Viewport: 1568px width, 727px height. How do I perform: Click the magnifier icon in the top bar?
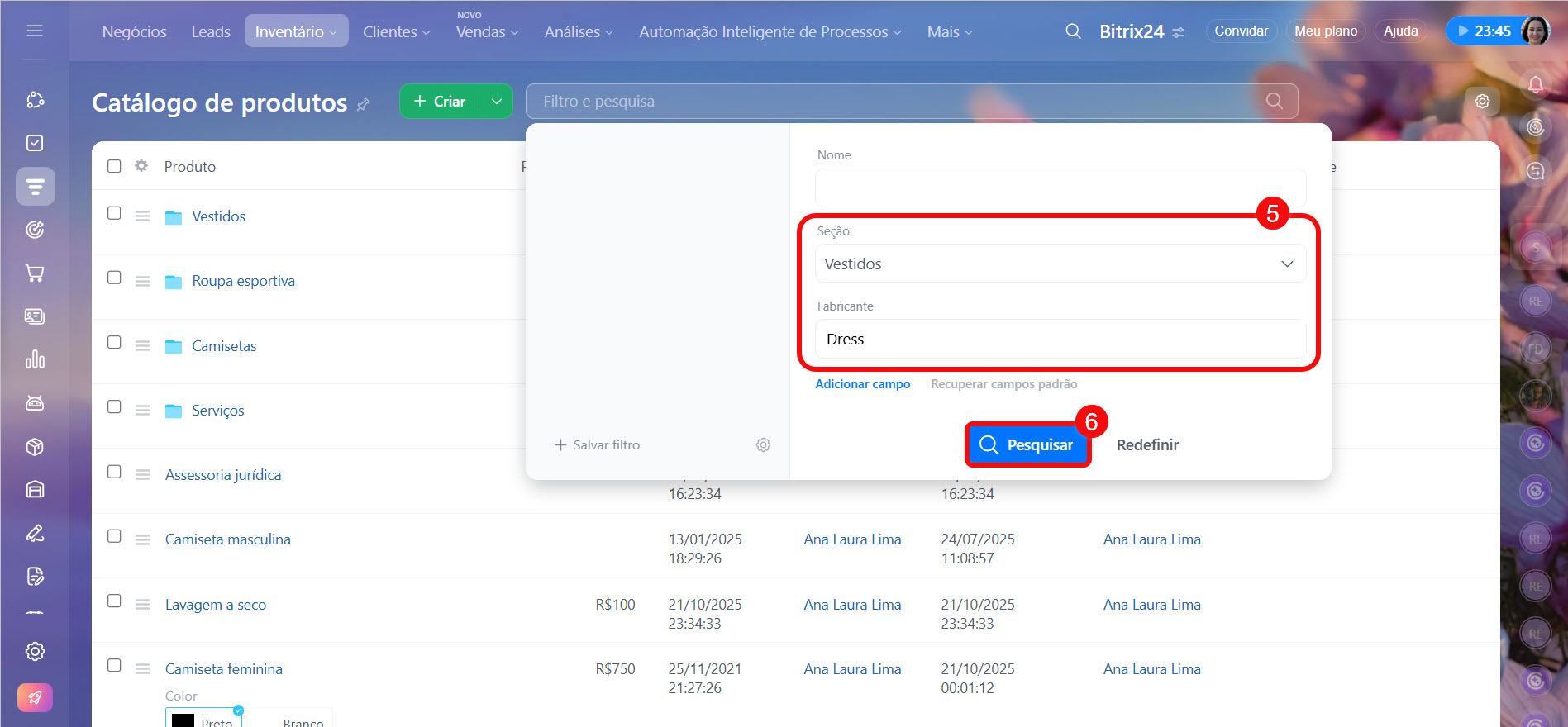click(1073, 31)
